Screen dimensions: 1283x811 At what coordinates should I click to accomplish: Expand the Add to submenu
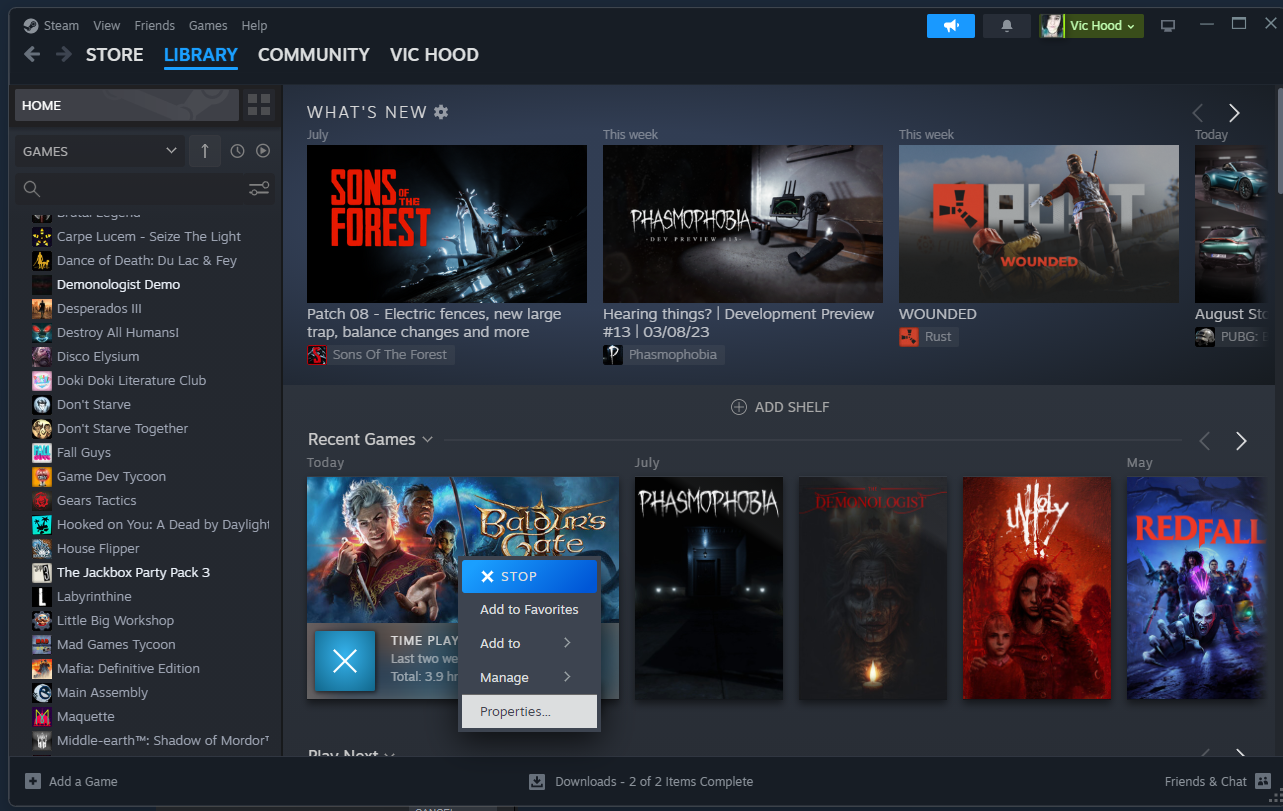click(x=529, y=643)
